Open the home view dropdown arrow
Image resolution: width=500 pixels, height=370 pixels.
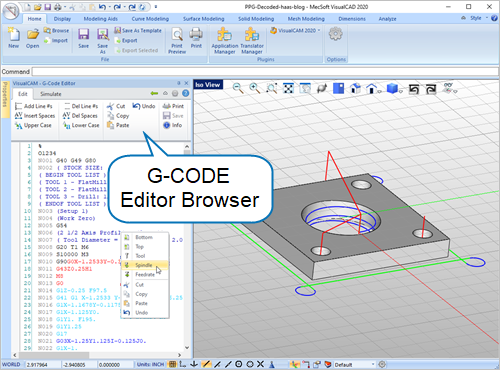click(379, 91)
